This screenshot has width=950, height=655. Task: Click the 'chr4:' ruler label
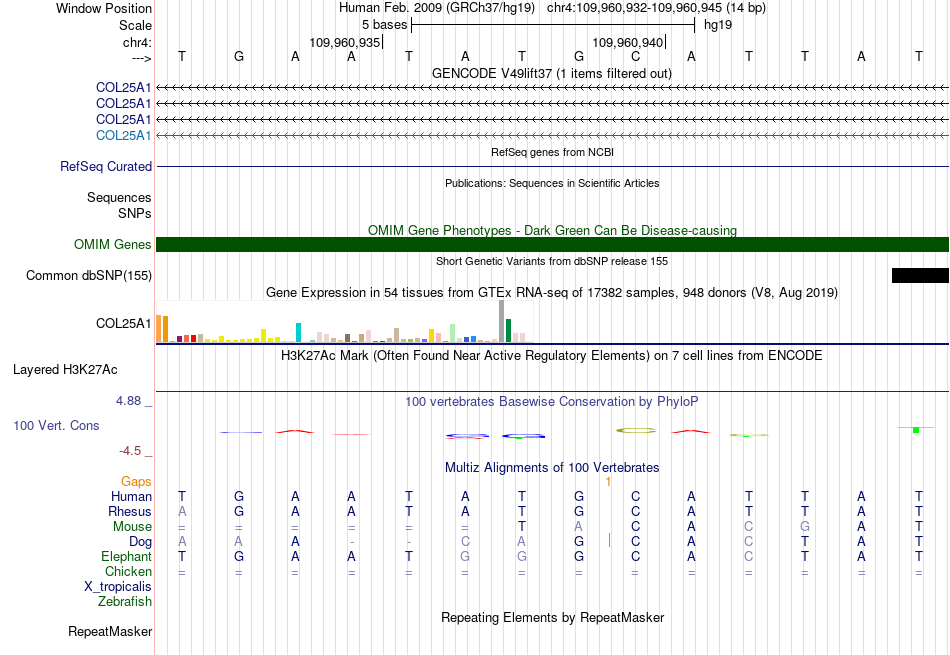138,43
